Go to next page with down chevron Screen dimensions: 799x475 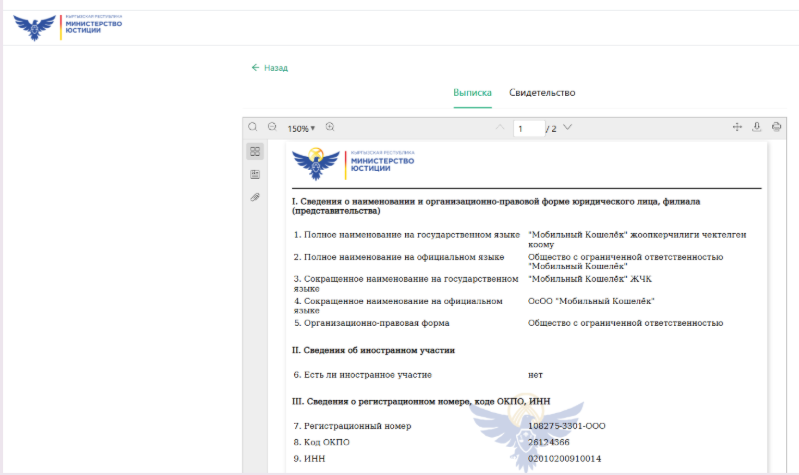click(x=568, y=128)
